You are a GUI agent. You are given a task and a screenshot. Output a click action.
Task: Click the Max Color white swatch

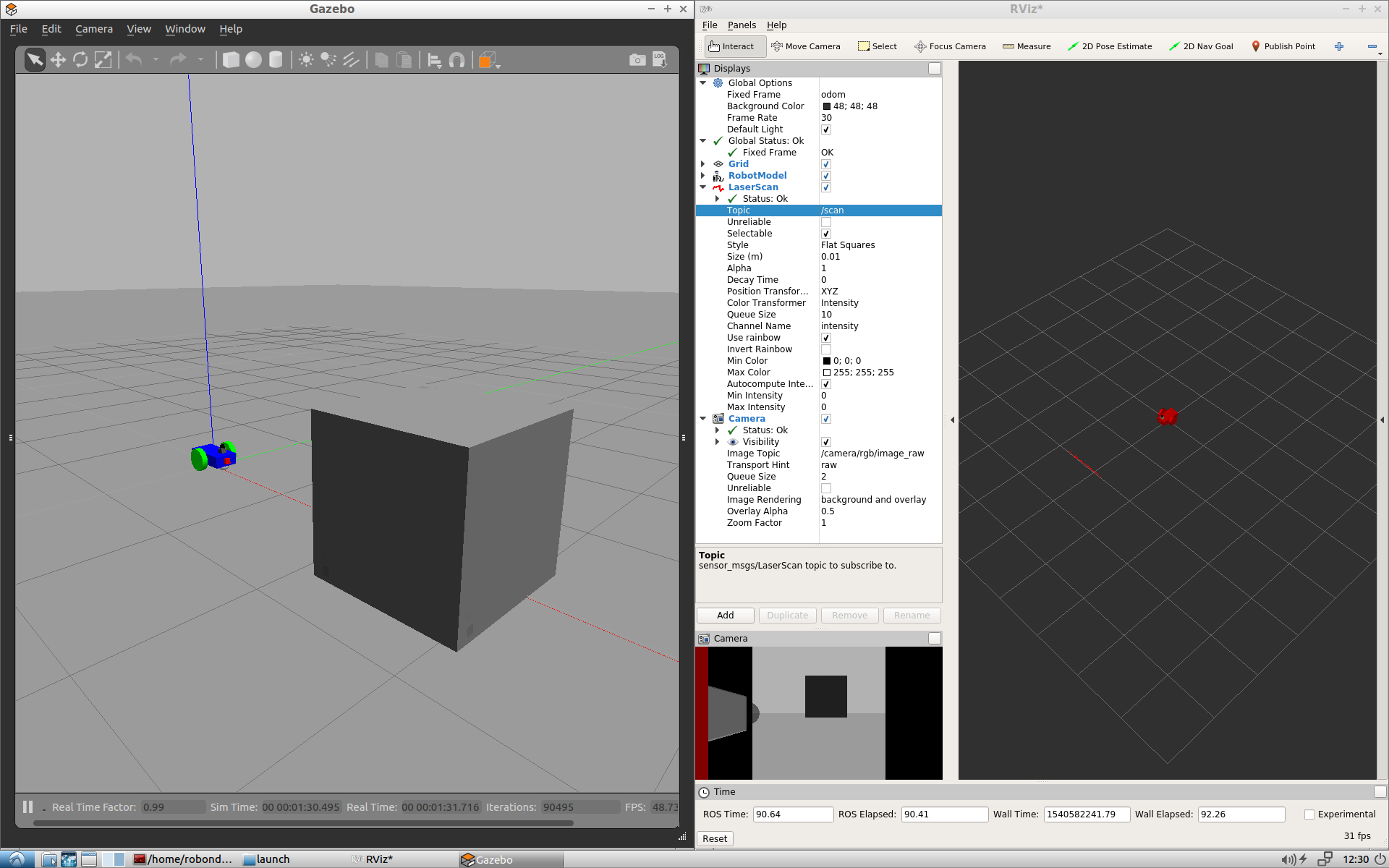tap(827, 373)
